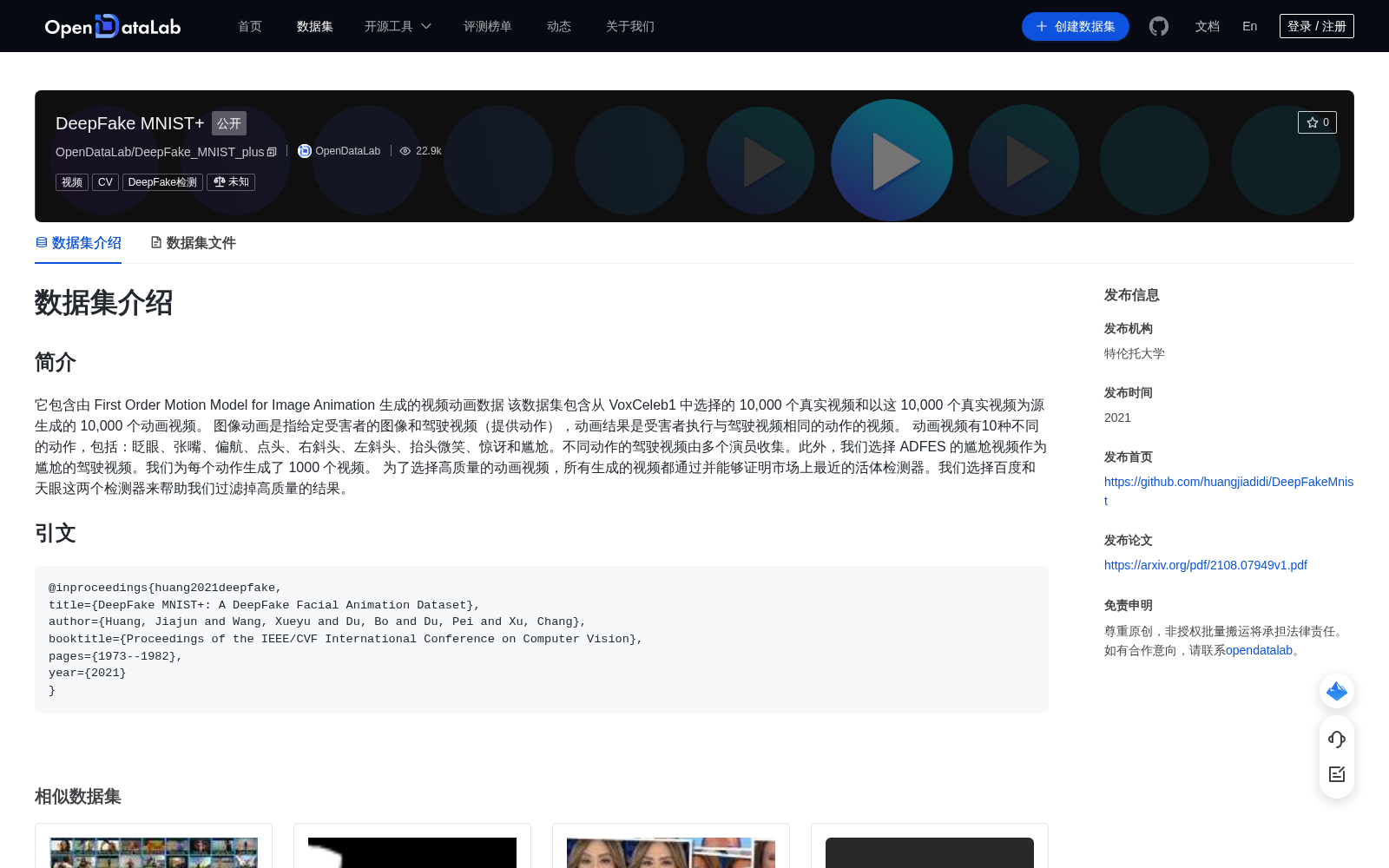Star the DeepFake MNIST+ dataset
Screen dimensions: 1389x868
[x=1317, y=122]
